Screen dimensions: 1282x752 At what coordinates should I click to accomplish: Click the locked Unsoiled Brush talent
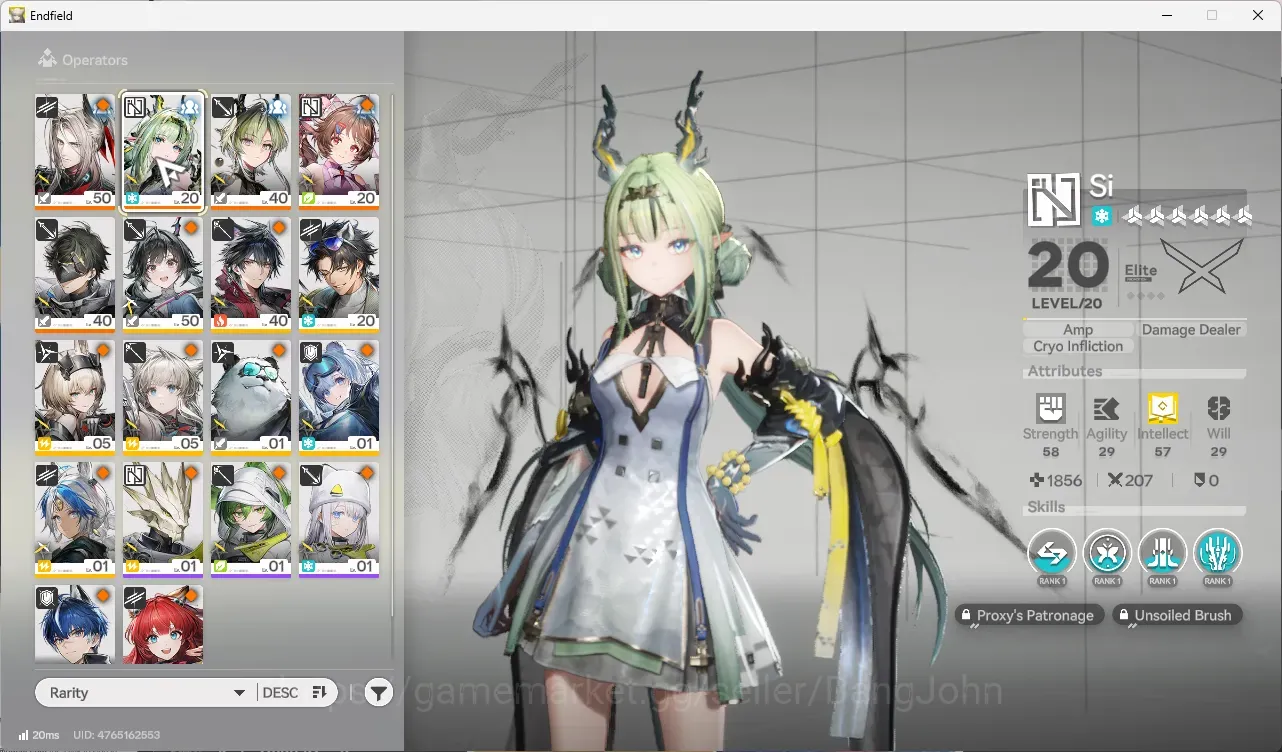click(x=1177, y=615)
